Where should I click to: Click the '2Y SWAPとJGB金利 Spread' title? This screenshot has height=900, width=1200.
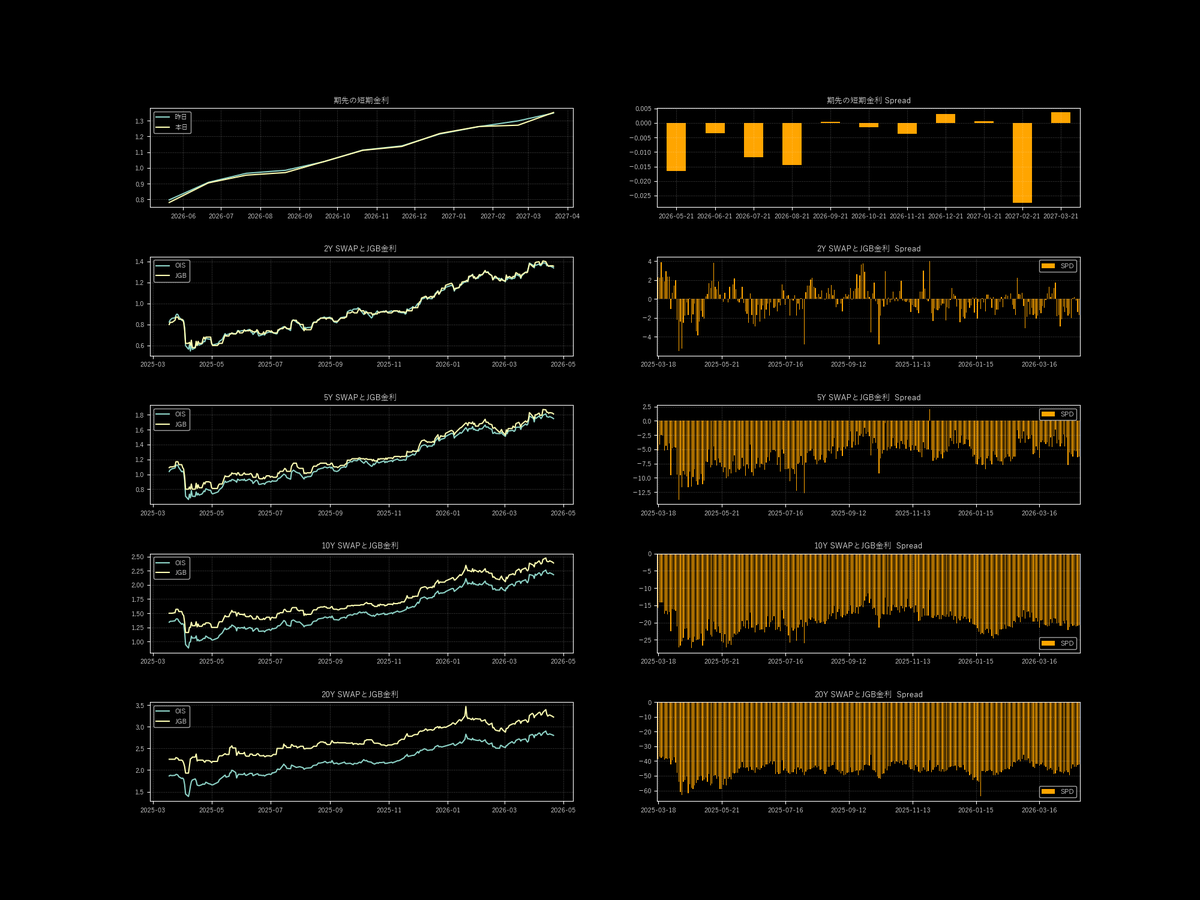(869, 248)
